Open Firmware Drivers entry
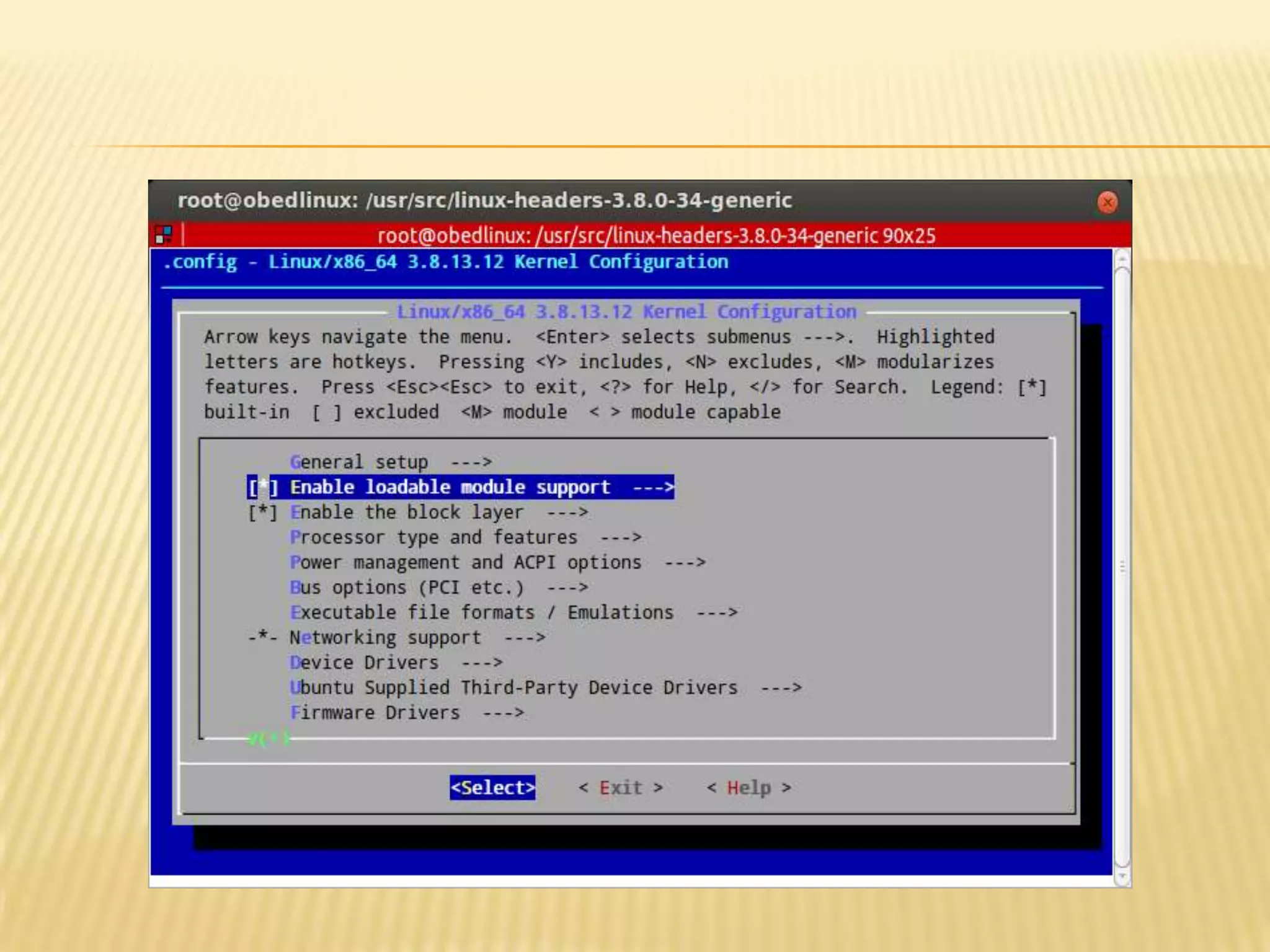 375,713
